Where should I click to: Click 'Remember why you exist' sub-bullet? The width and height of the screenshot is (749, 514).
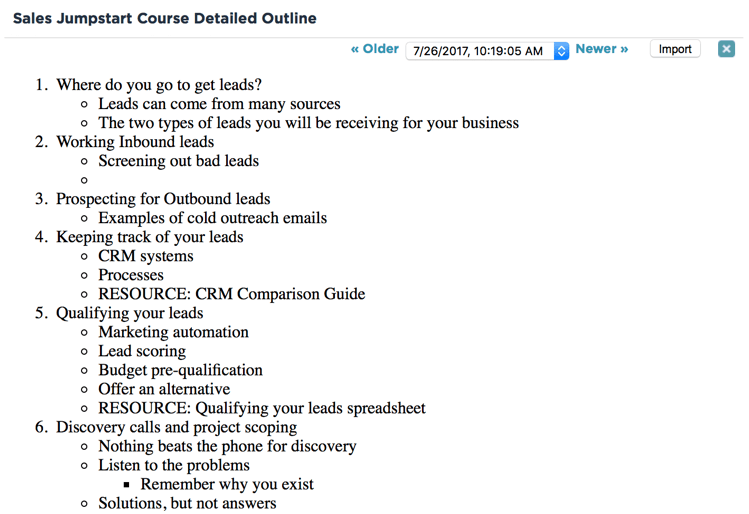click(x=227, y=484)
